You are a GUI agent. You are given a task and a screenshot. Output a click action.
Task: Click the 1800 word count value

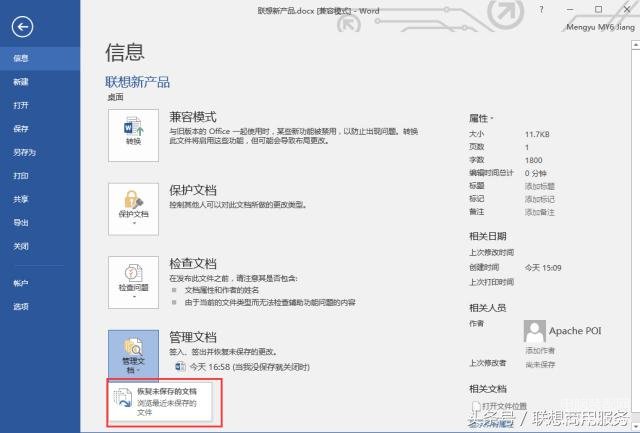tap(533, 160)
